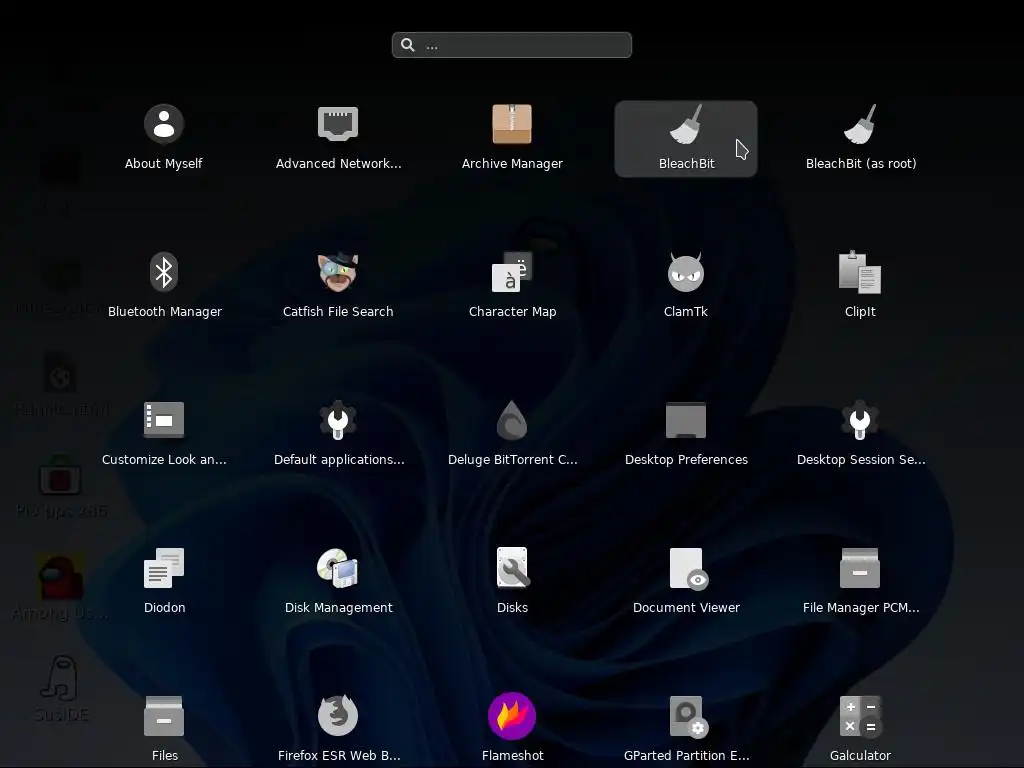1024x768 pixels.
Task: Open Desktop Session Settings
Action: click(x=860, y=434)
